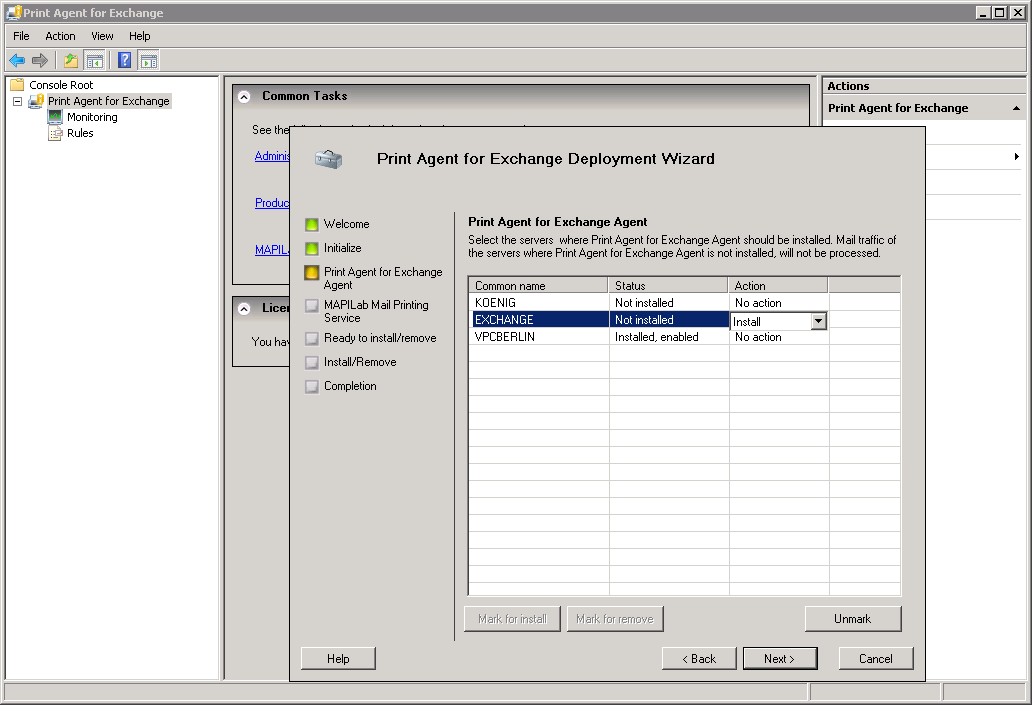Collapse the Print Agent for Exchange actions header
Image resolution: width=1032 pixels, height=705 pixels.
pos(1016,108)
